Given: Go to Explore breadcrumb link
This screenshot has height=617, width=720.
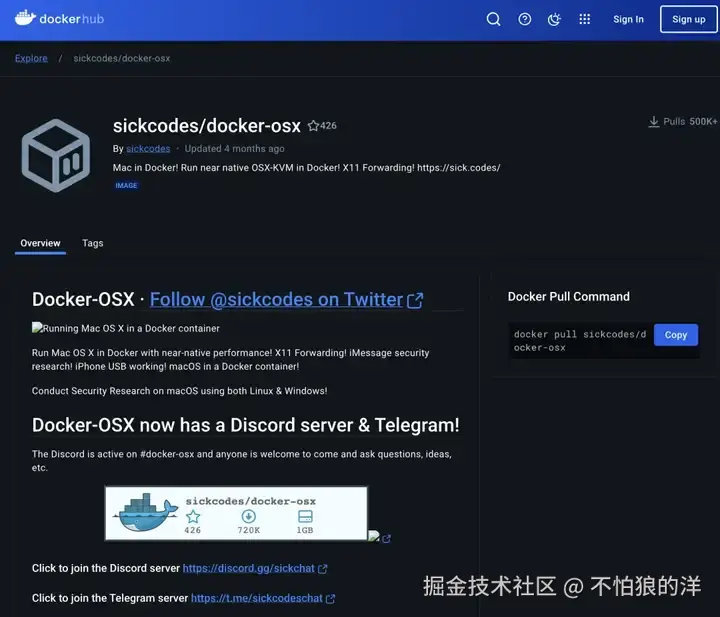Looking at the screenshot, I should tap(31, 58).
